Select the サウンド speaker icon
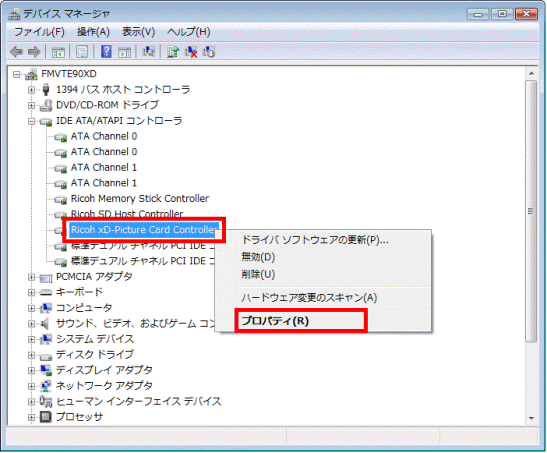547x453 pixels. (45, 324)
